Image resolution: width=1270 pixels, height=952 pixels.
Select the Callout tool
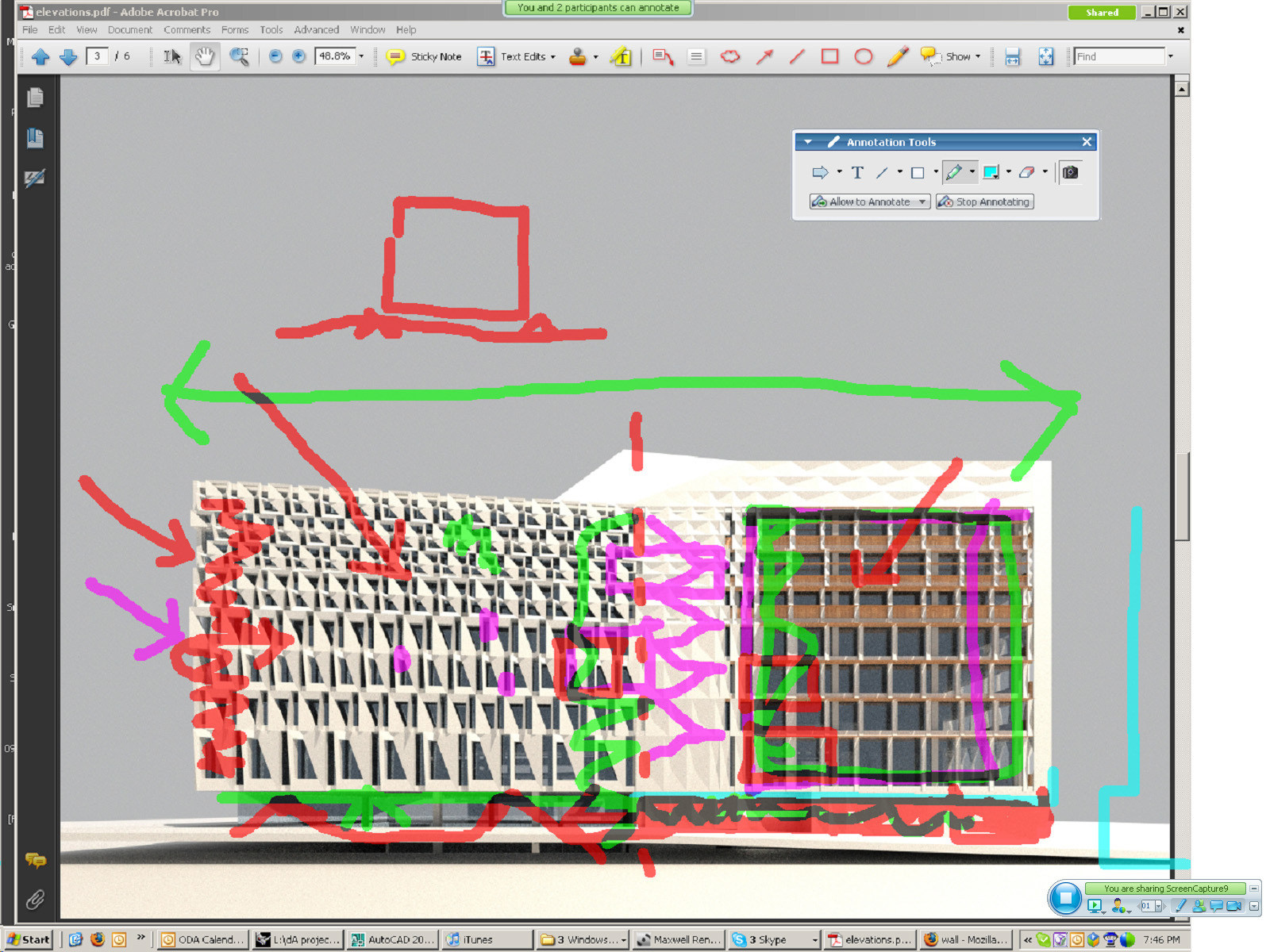click(x=663, y=56)
